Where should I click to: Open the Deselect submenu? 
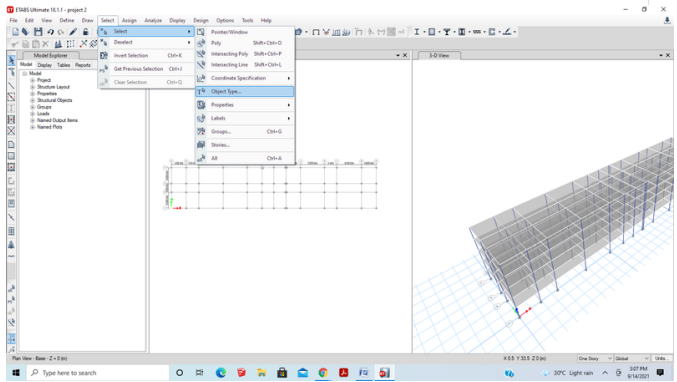click(x=146, y=42)
